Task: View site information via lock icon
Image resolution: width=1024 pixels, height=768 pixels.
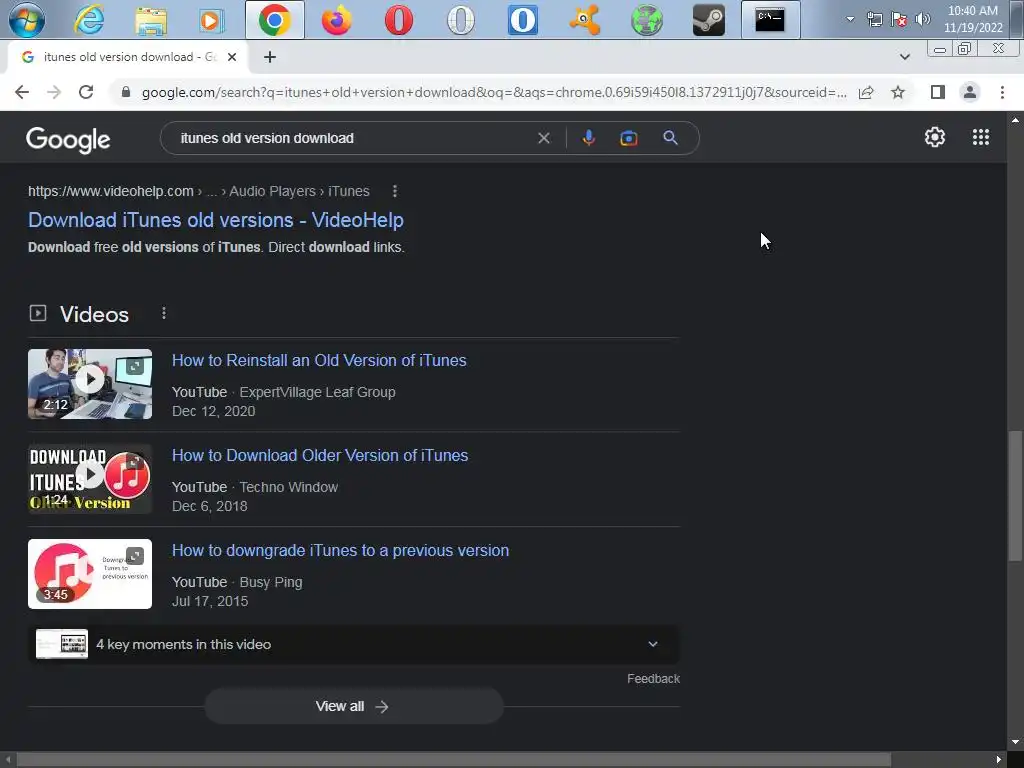Action: click(126, 92)
